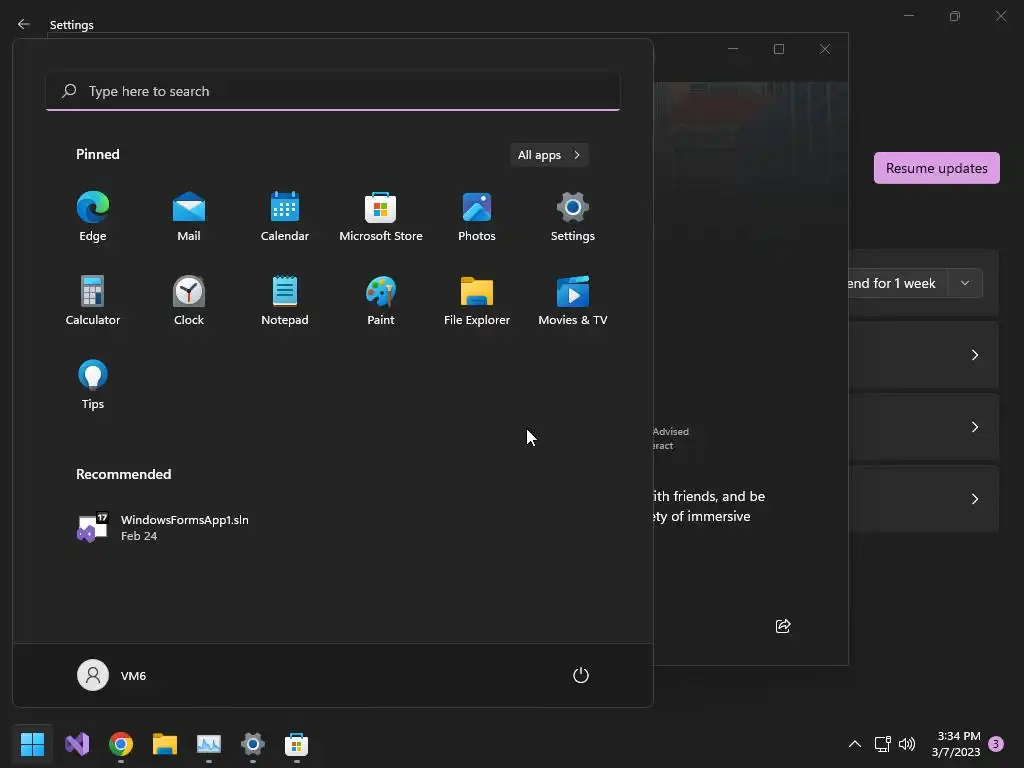Click the Type here to search field
Viewport: 1024px width, 768px height.
pos(333,91)
